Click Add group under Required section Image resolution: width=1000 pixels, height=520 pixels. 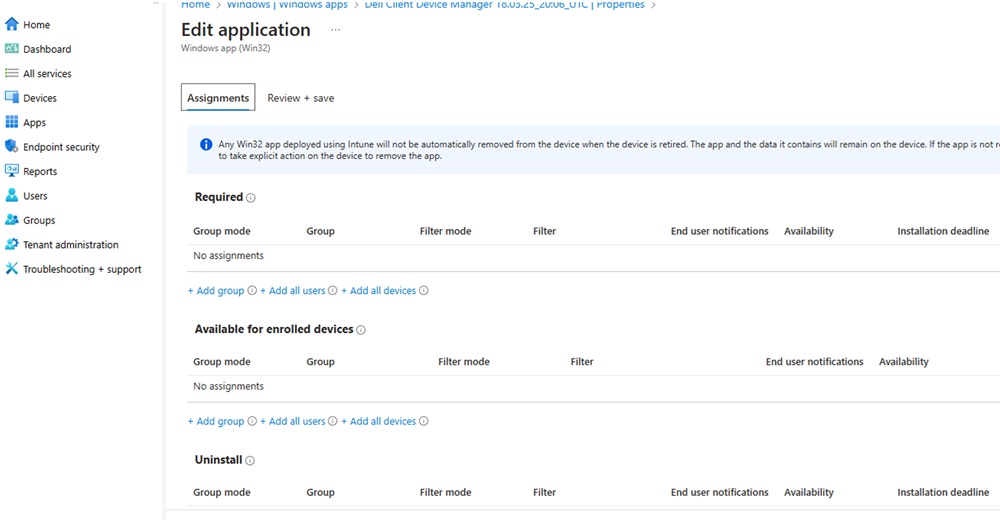216,291
